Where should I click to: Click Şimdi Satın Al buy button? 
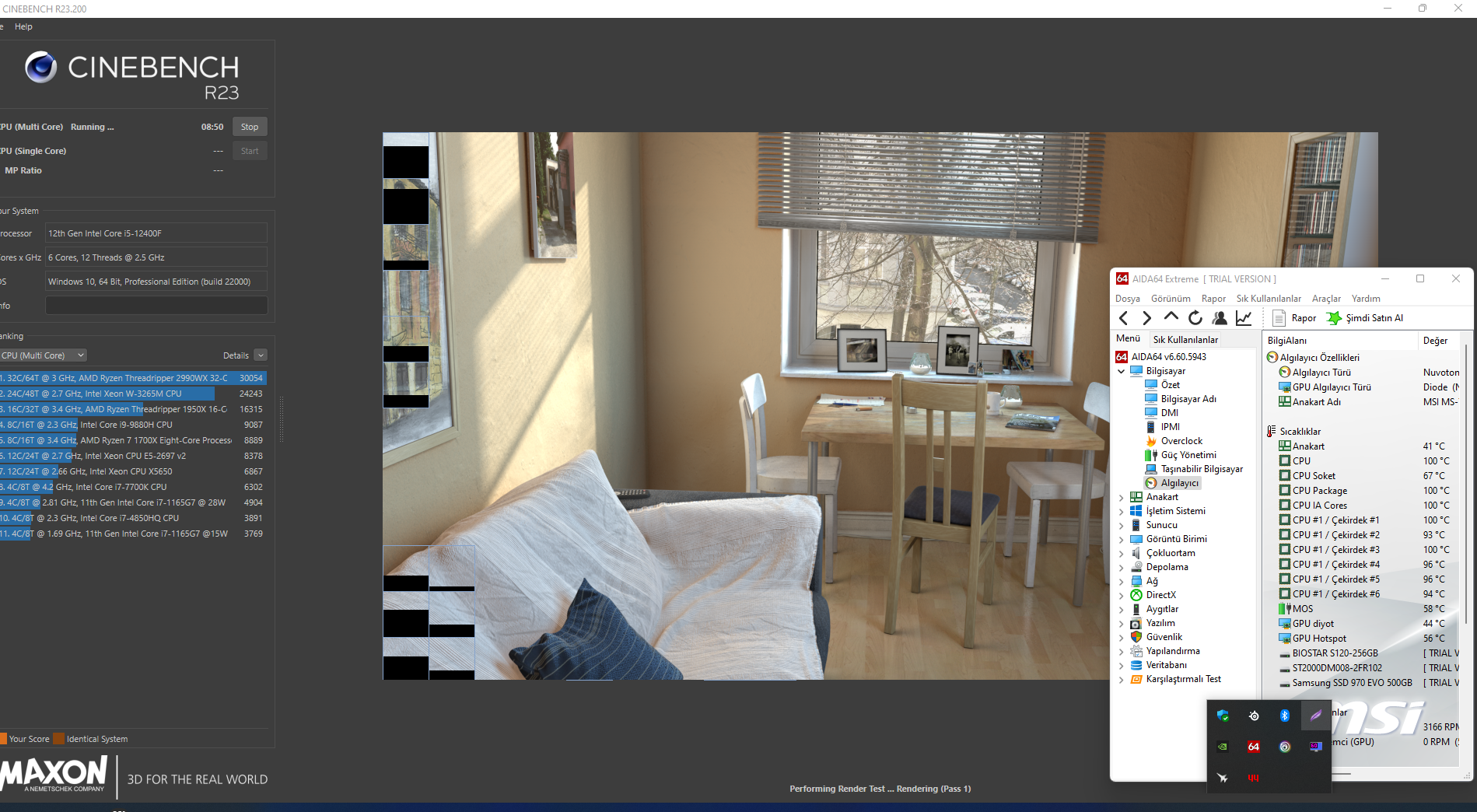point(1365,318)
